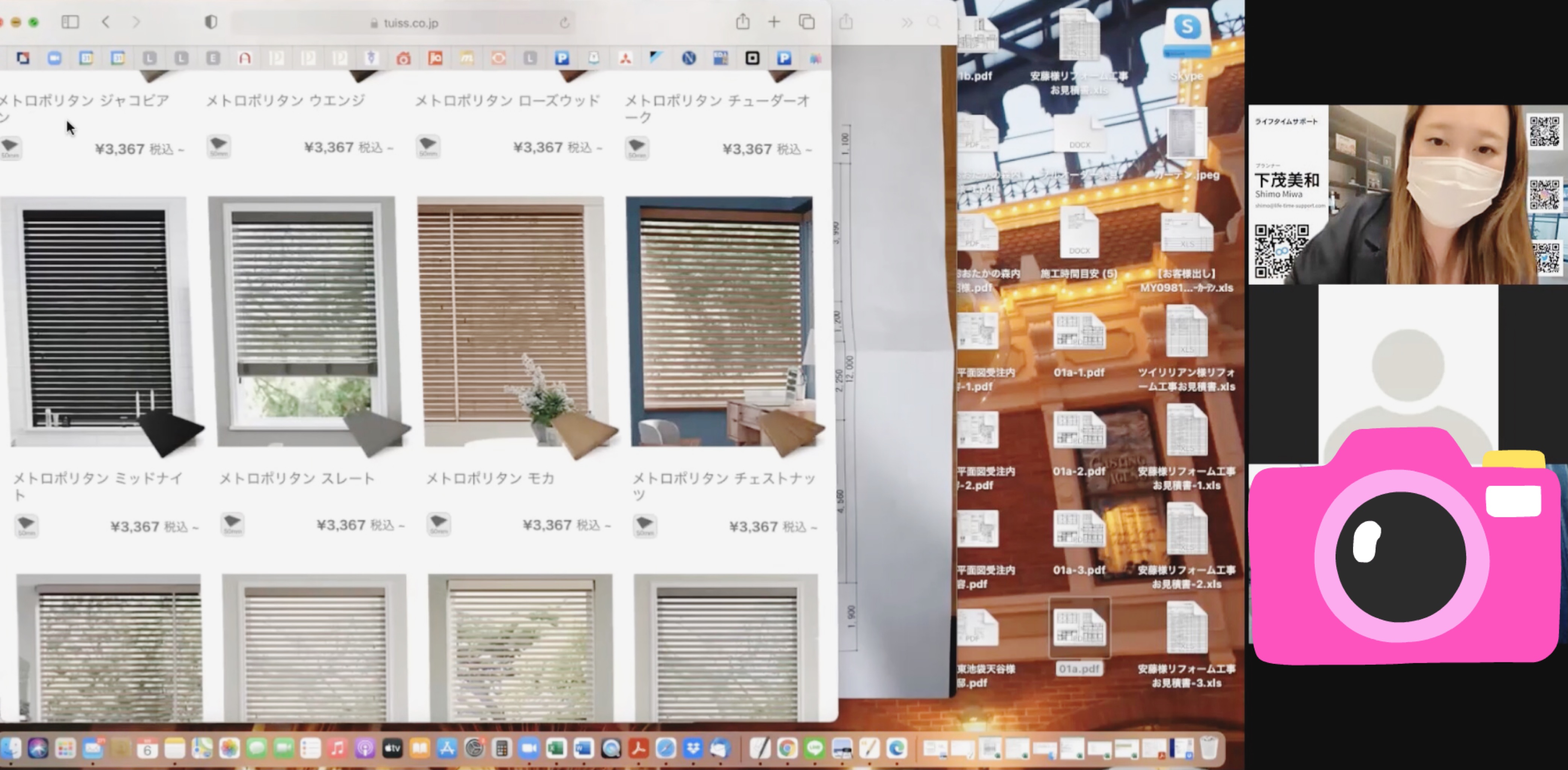Open the Mitsubishi logo favorite bookmark

[x=625, y=58]
